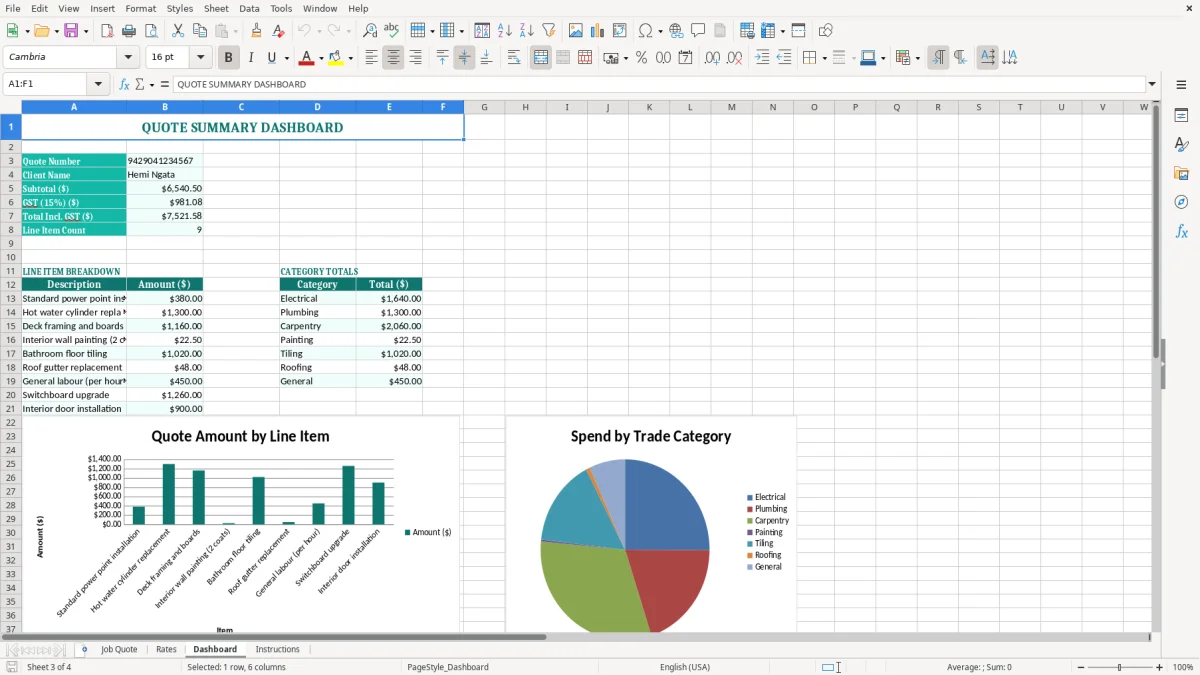Click the Cut scissors icon

[178, 31]
